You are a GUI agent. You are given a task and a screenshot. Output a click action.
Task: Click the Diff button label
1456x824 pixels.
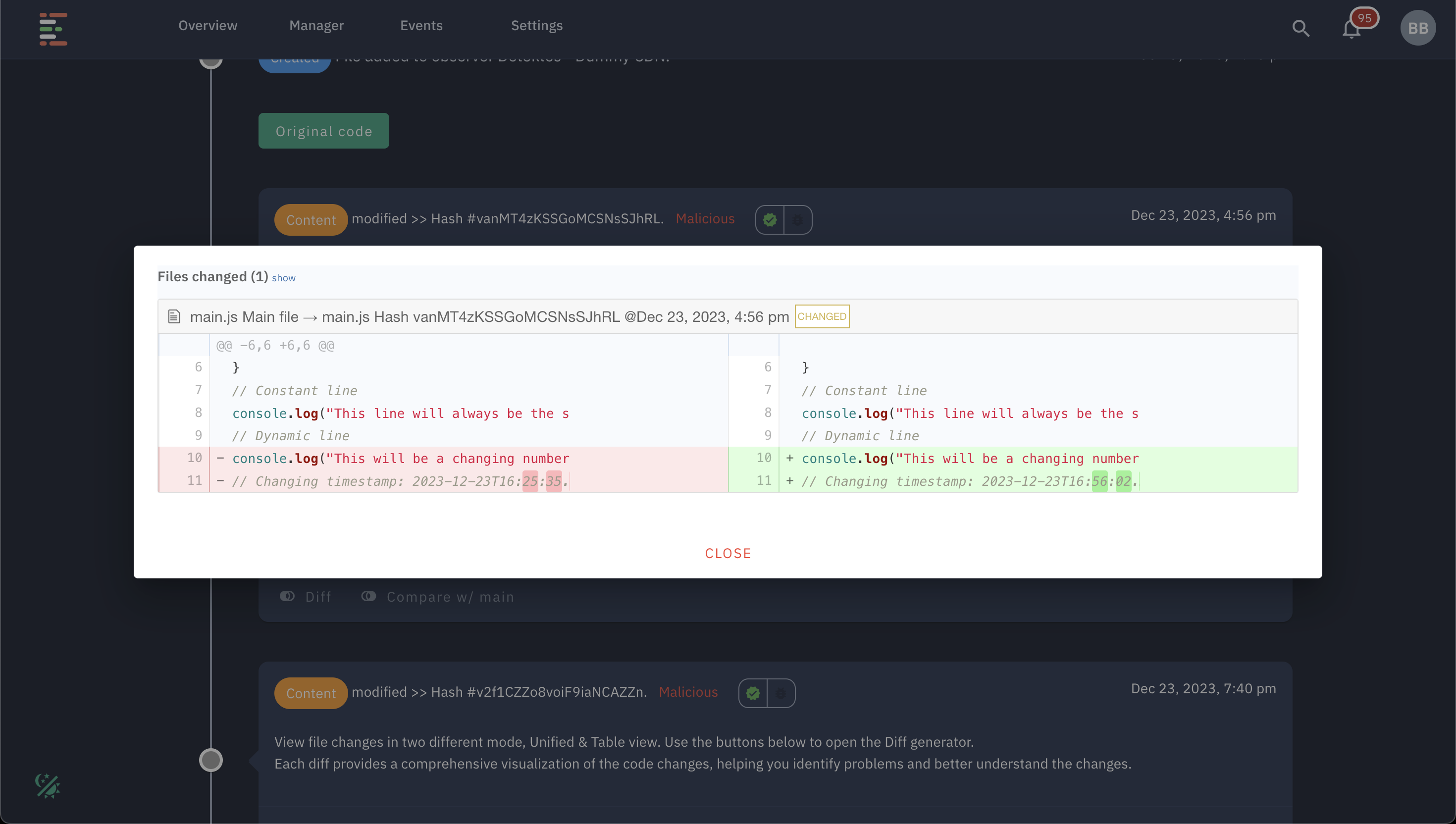click(x=318, y=597)
